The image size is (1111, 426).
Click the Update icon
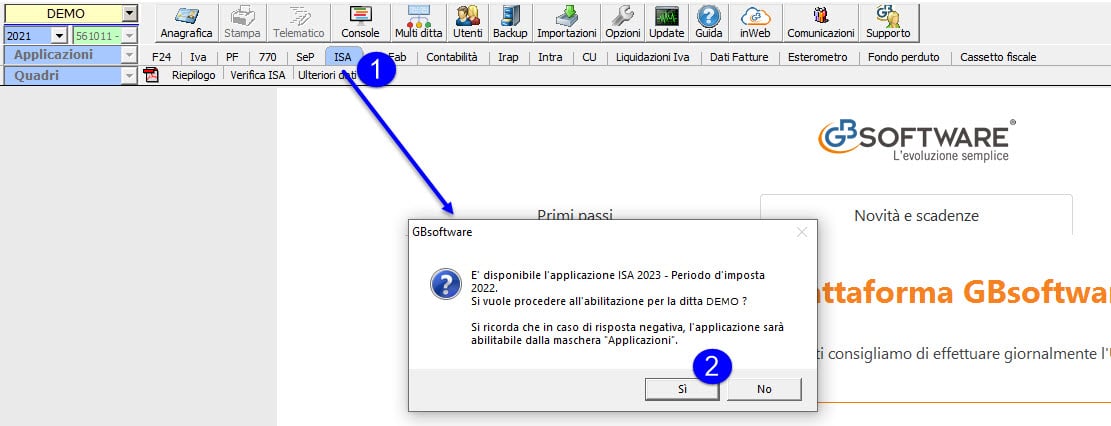667,22
